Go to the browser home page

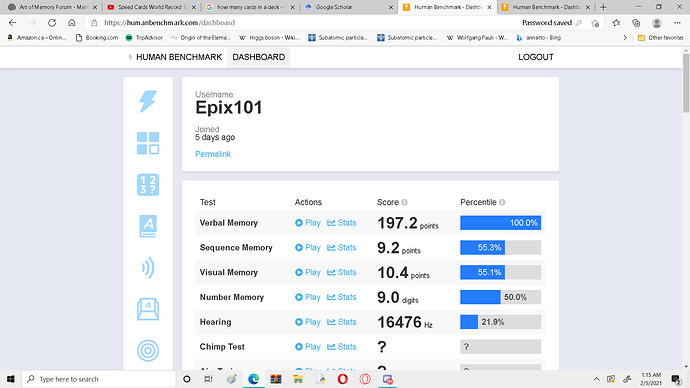tap(72, 23)
